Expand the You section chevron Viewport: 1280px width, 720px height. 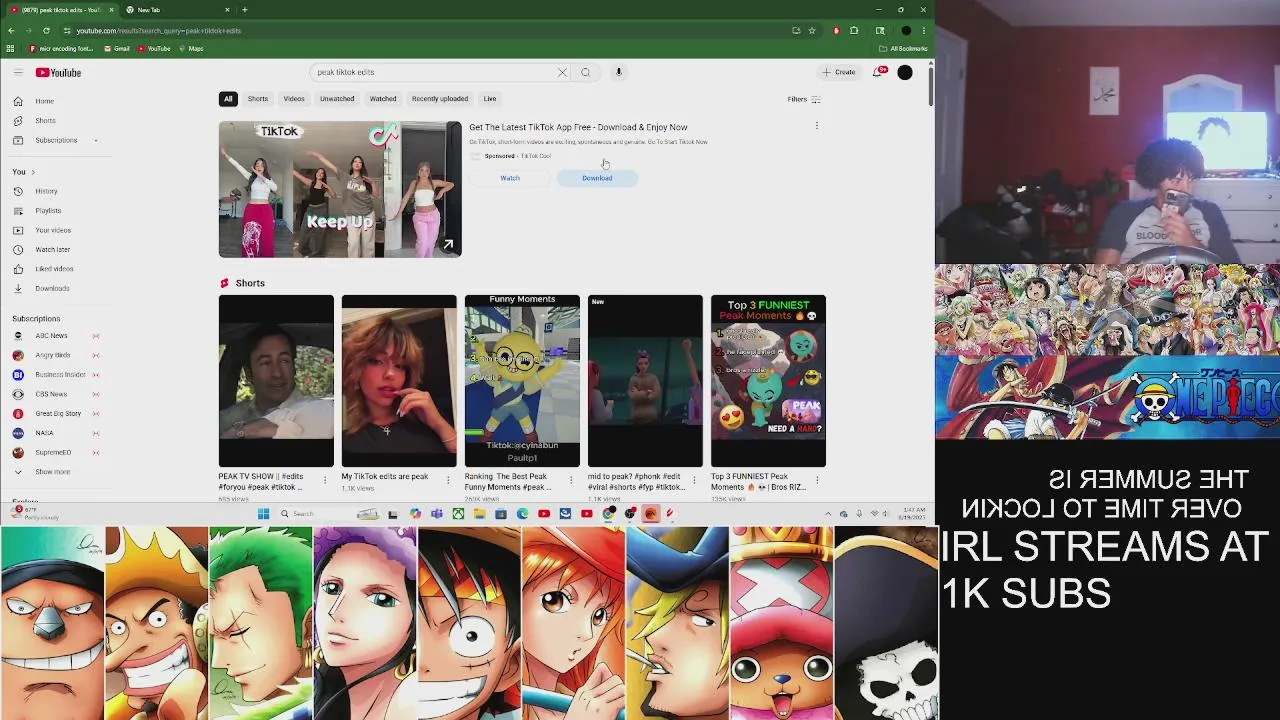coord(32,172)
